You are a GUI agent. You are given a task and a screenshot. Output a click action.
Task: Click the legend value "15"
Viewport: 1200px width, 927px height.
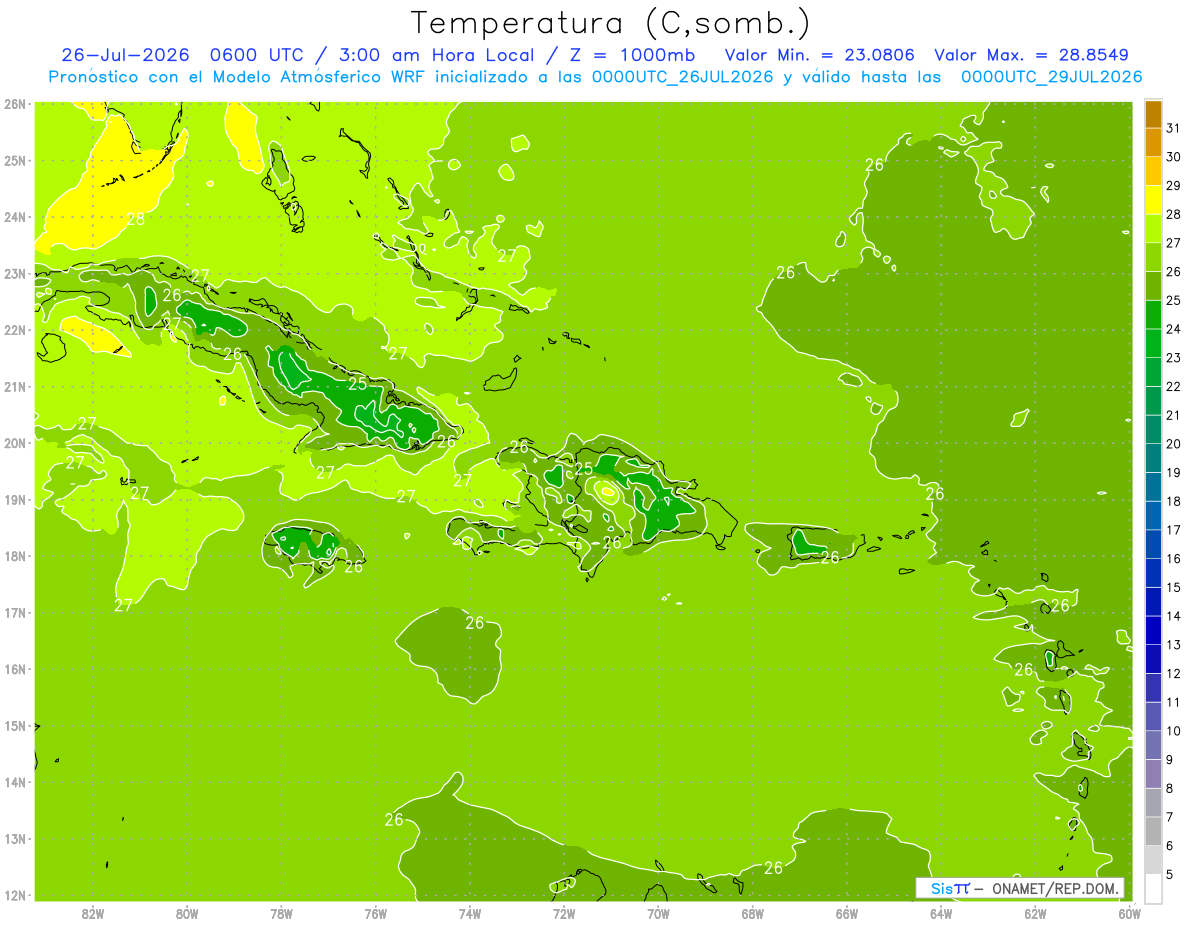[x=1173, y=587]
